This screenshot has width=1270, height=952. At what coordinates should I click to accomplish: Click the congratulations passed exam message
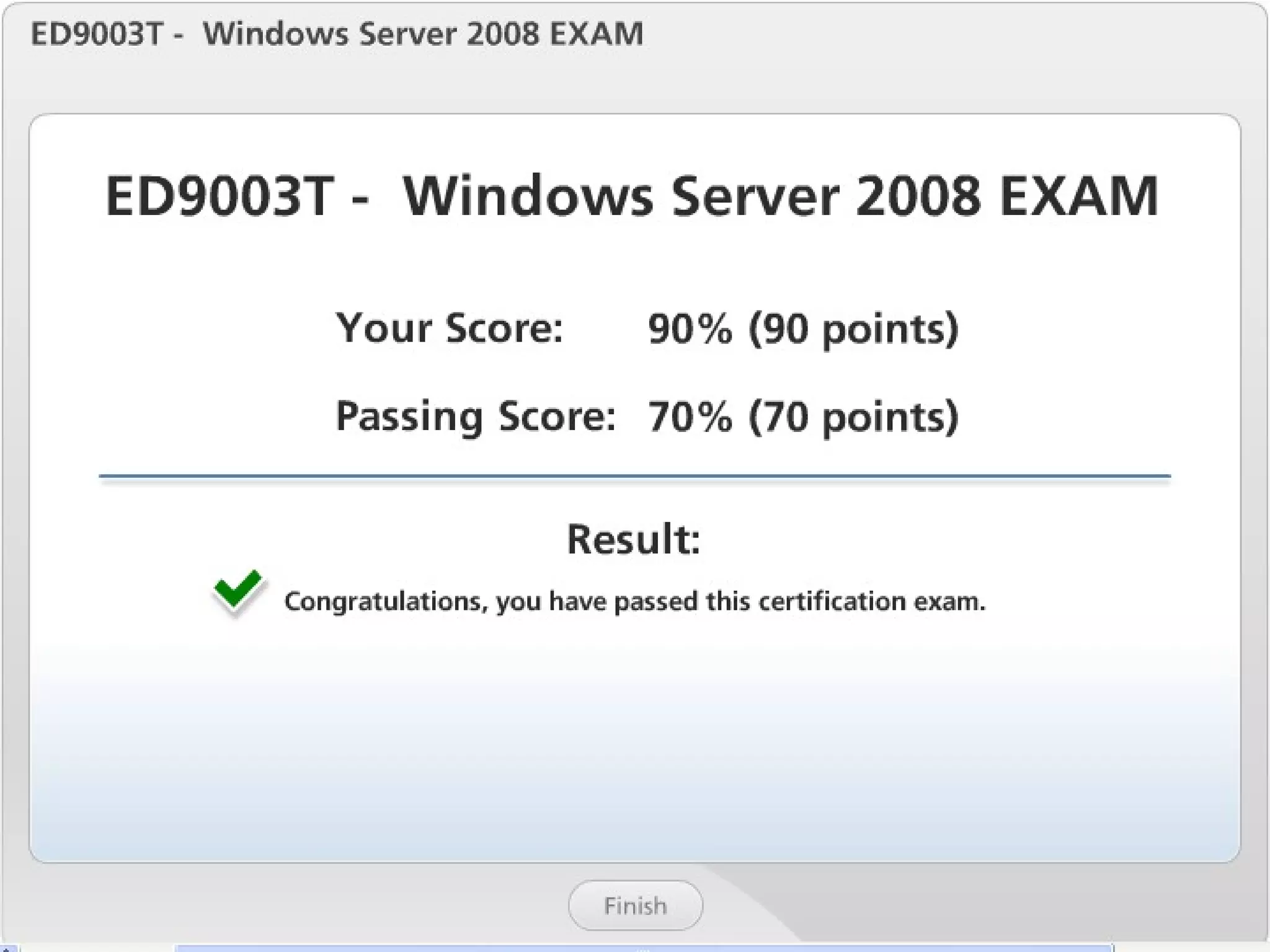tap(635, 601)
